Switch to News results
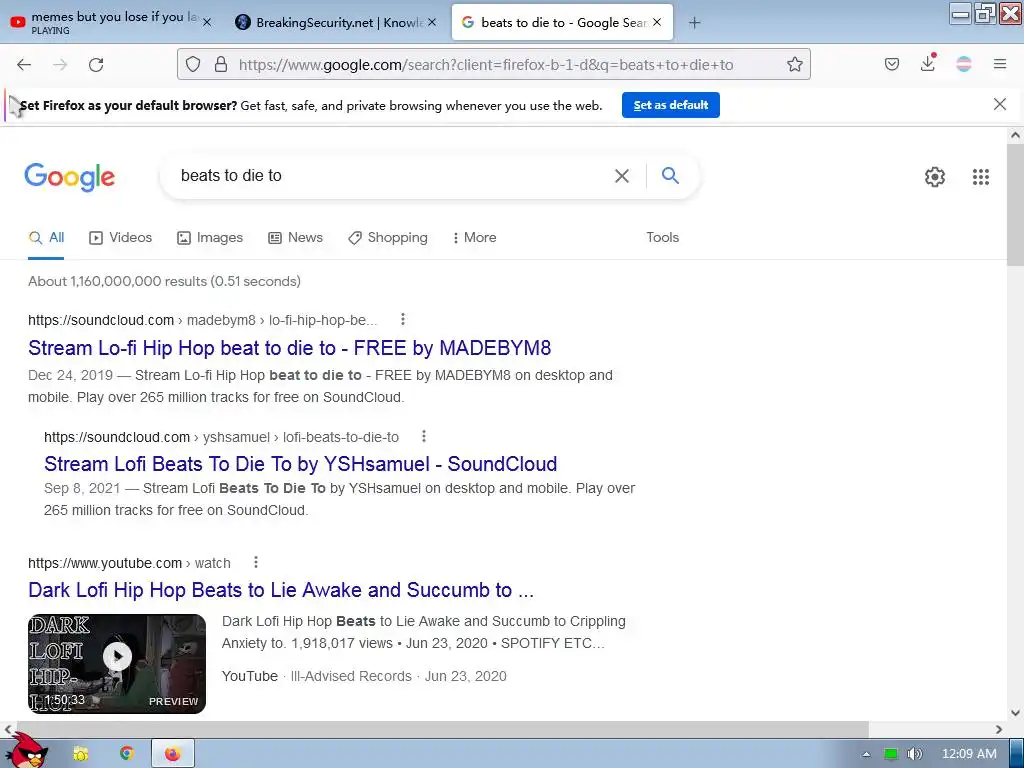This screenshot has height=768, width=1024. point(296,238)
